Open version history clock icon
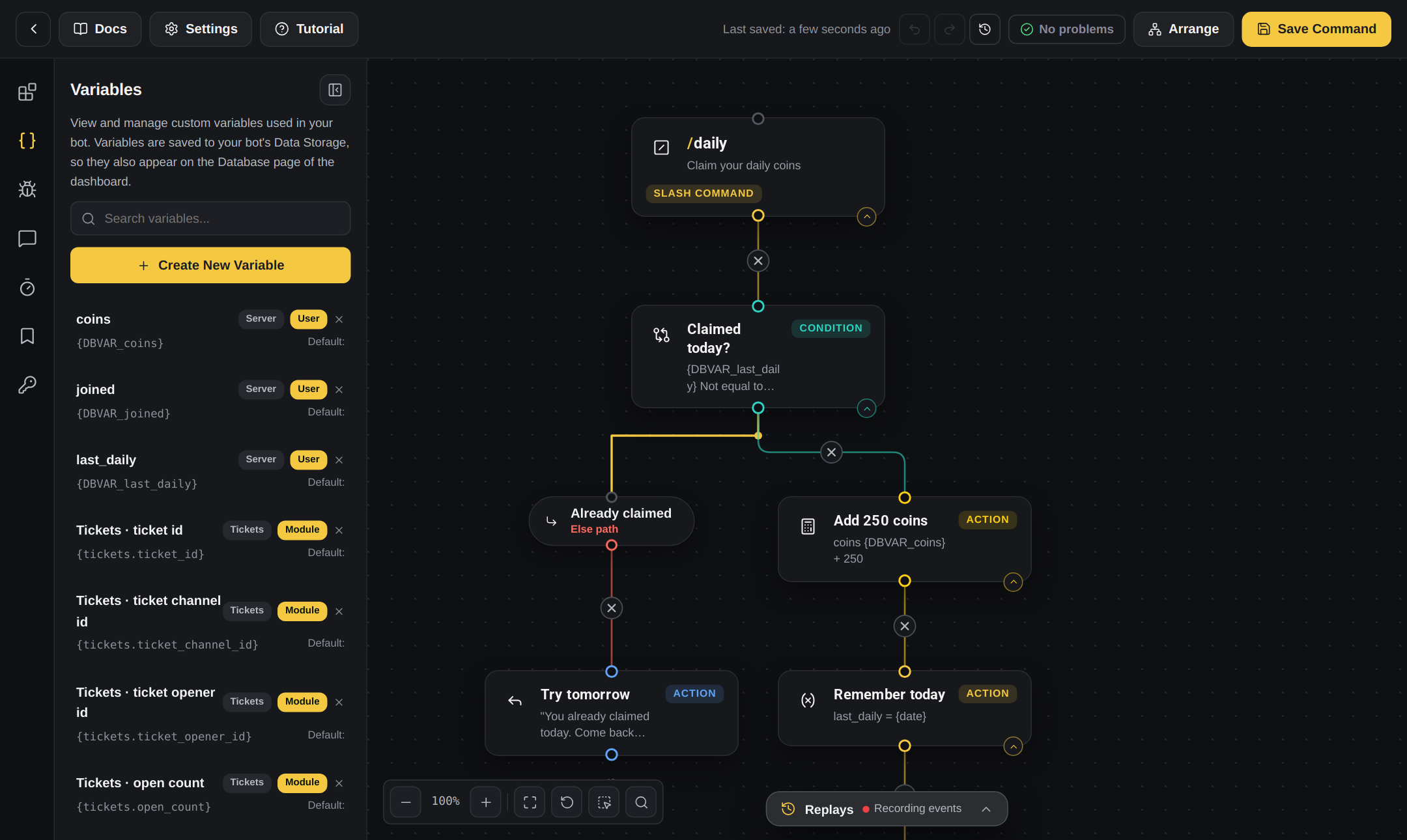 [985, 29]
